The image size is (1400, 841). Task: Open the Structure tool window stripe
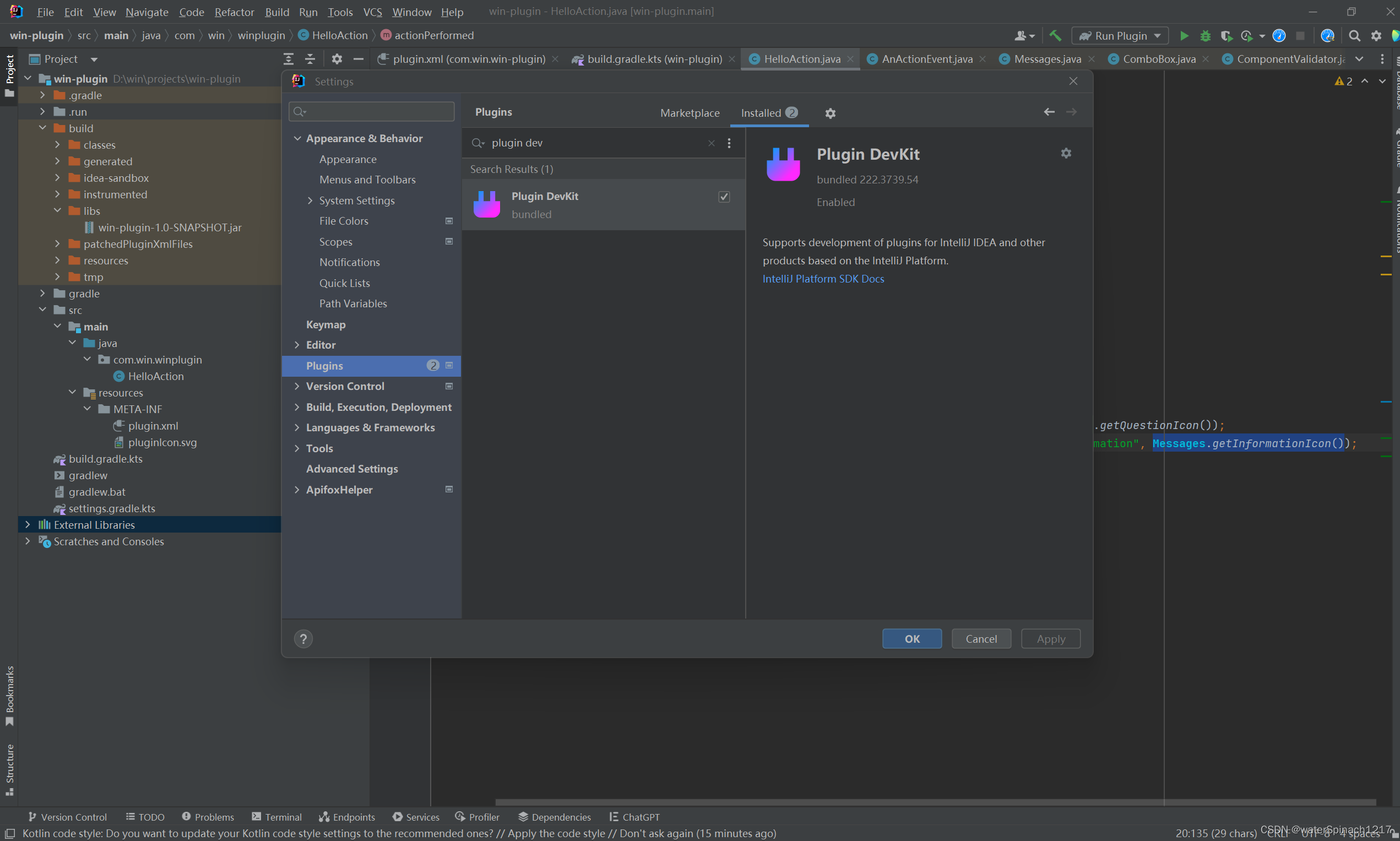point(9,769)
